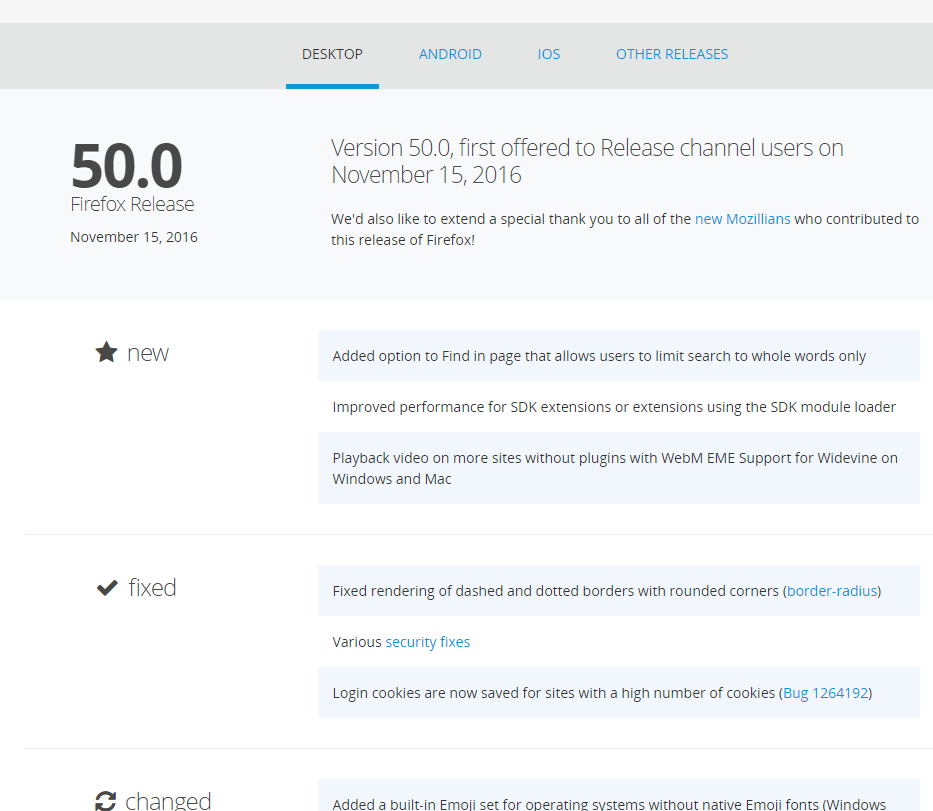Switch to the Android release notes tab

click(x=450, y=54)
